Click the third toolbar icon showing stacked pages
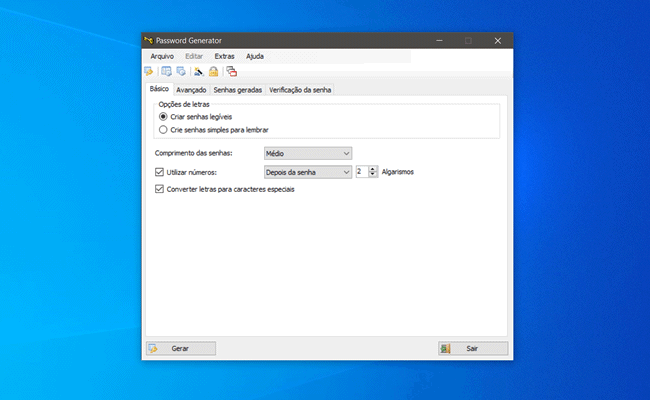The height and width of the screenshot is (400, 650). click(x=181, y=71)
